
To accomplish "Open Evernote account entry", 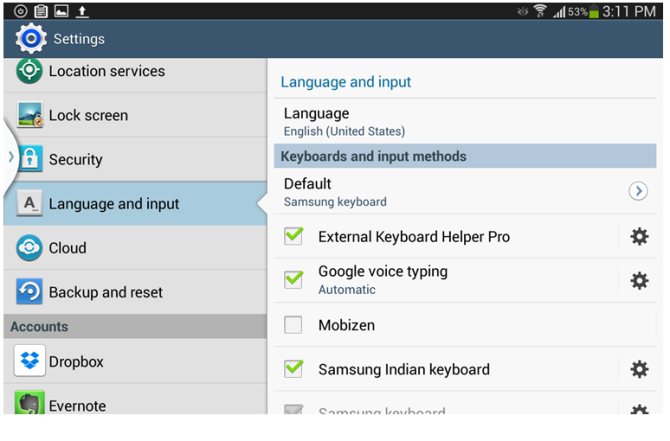I will [135, 399].
